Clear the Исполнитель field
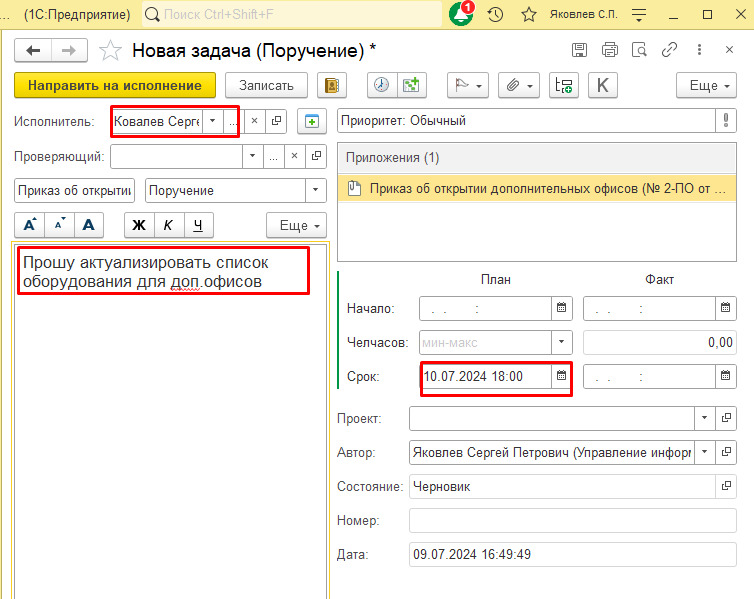This screenshot has width=754, height=599. (x=255, y=121)
